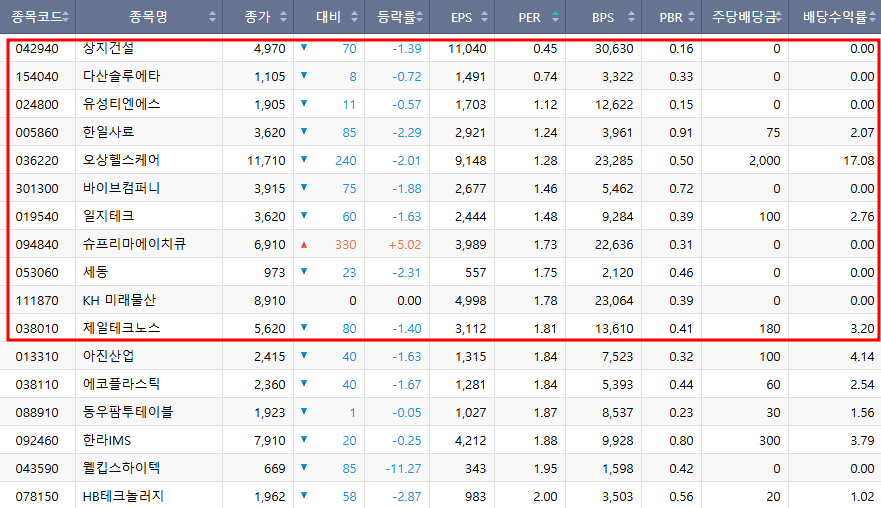Click the blue down-arrow in 상지건설 row
The height and width of the screenshot is (508, 881).
pos(304,48)
